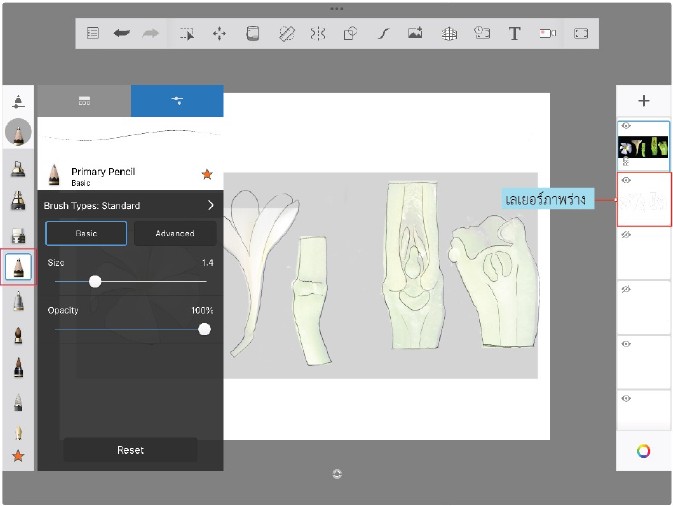Viewport: 673px width, 506px height.
Task: Open the Guides ruler tool
Action: (286, 33)
